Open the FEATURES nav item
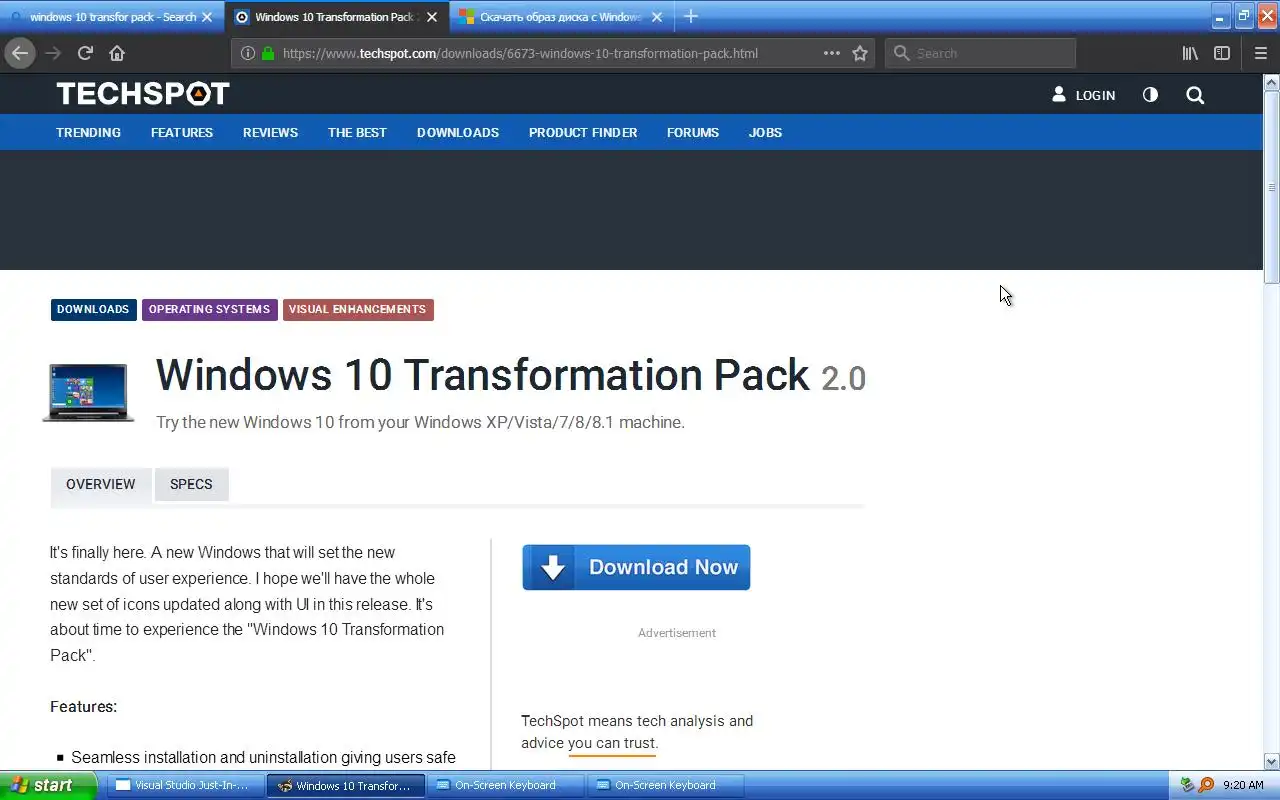The image size is (1280, 800). tap(182, 132)
